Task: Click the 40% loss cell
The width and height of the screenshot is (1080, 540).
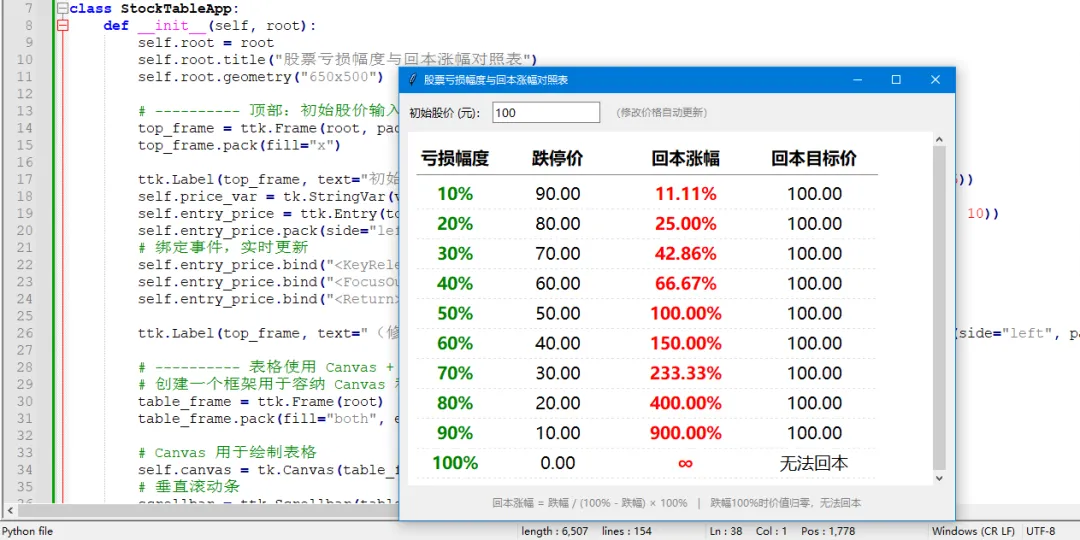Action: pyautogui.click(x=455, y=284)
